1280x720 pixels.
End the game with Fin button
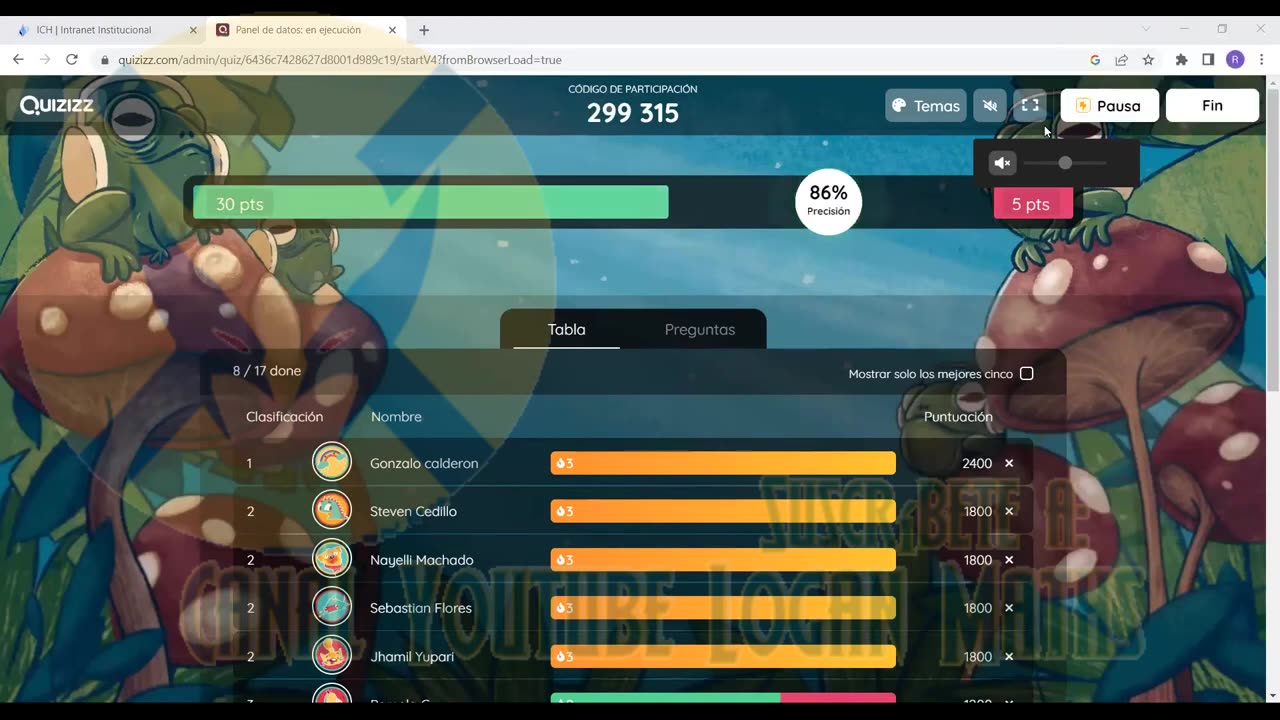click(1212, 105)
